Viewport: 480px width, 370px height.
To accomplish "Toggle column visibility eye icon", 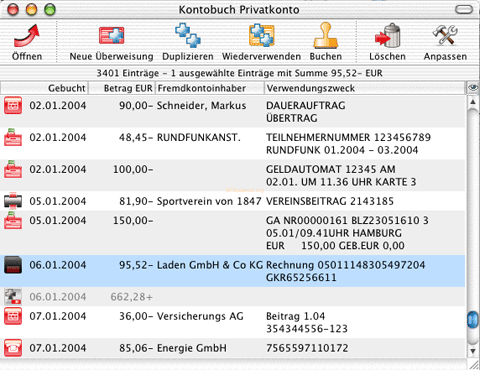I will coord(473,88).
